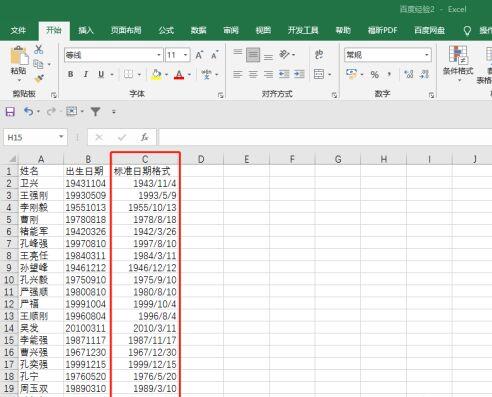The height and width of the screenshot is (397, 492).
Task: Switch to the 插入 (Insert) tab
Action: (x=86, y=30)
